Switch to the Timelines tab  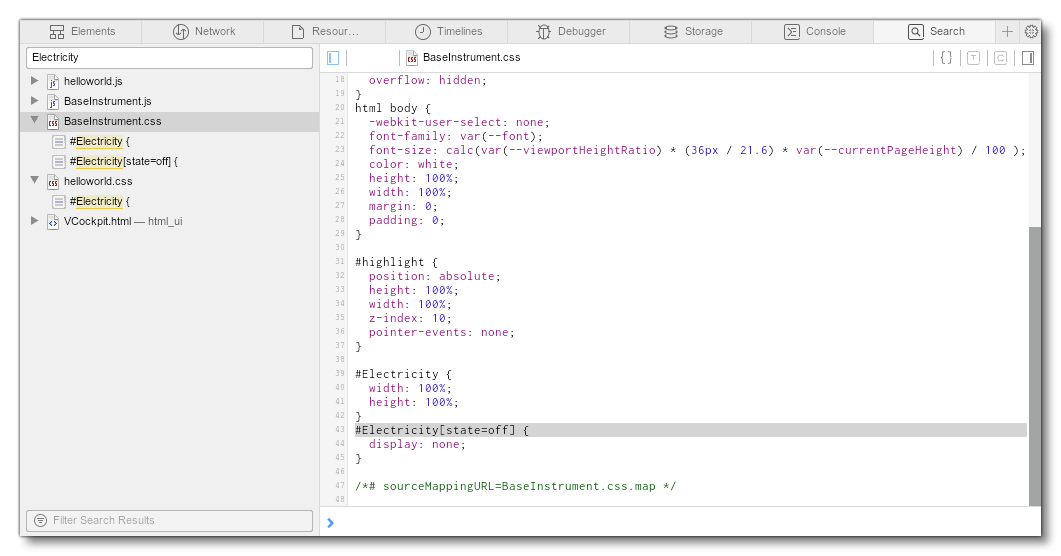(447, 32)
